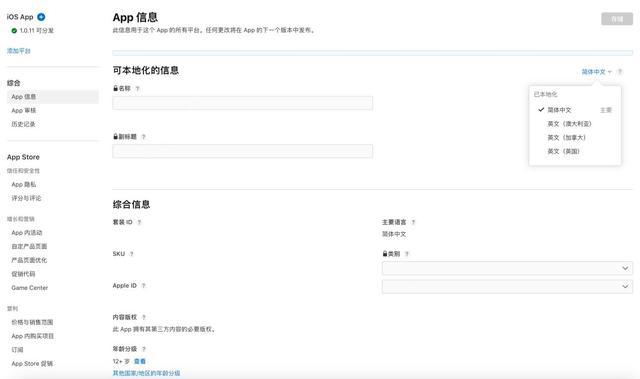Open 产品页面优化 in the sidebar

29,260
